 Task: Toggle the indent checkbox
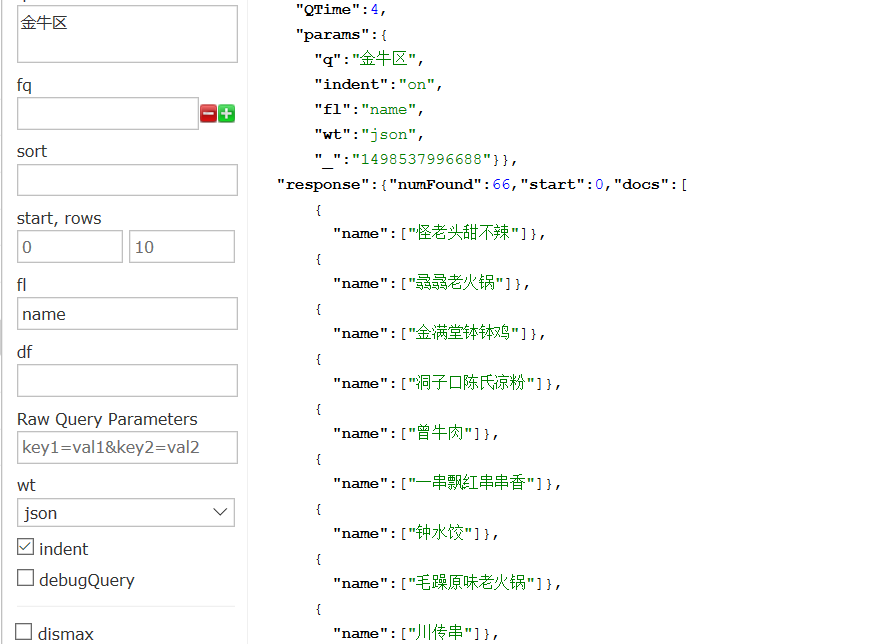(x=25, y=547)
